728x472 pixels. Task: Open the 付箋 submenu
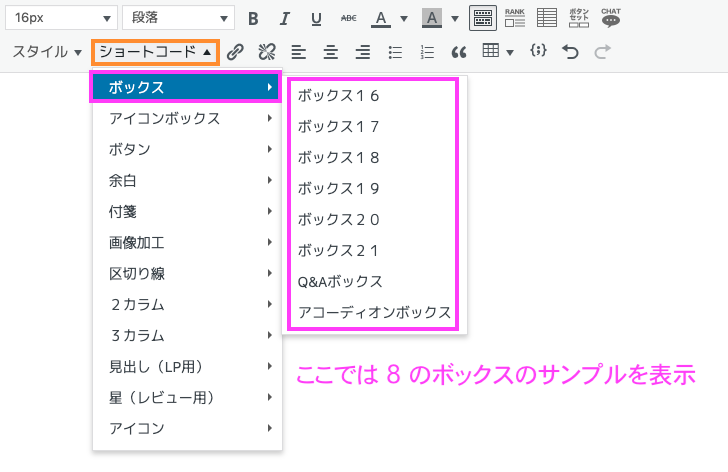click(x=188, y=212)
